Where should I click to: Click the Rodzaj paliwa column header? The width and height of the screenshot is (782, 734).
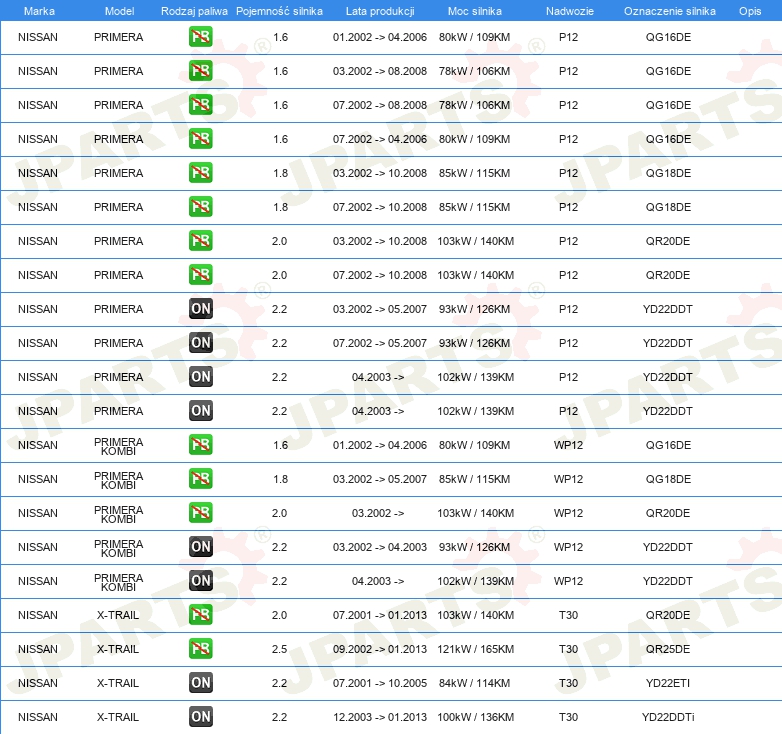pyautogui.click(x=195, y=11)
